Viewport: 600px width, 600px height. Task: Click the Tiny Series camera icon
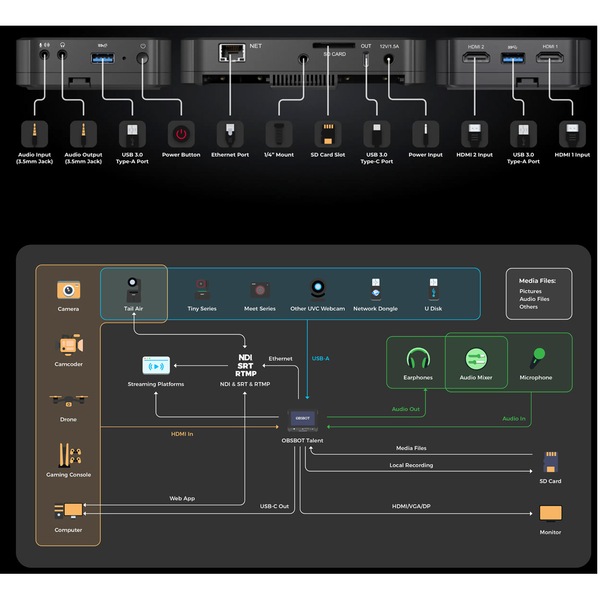[x=202, y=290]
